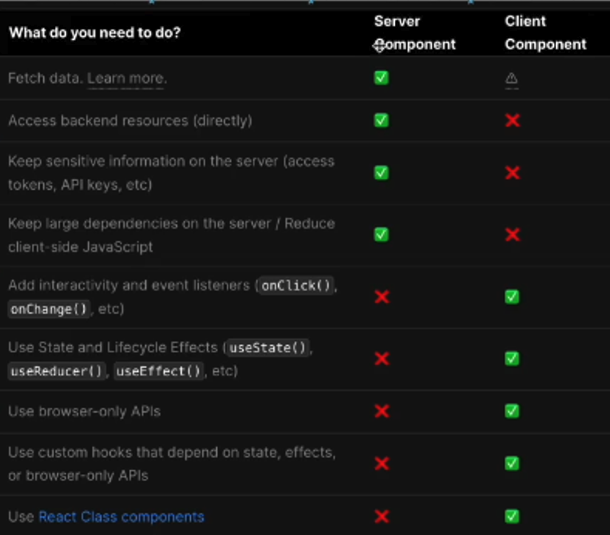Click the red X for React Class components
The image size is (610, 535).
click(x=381, y=516)
